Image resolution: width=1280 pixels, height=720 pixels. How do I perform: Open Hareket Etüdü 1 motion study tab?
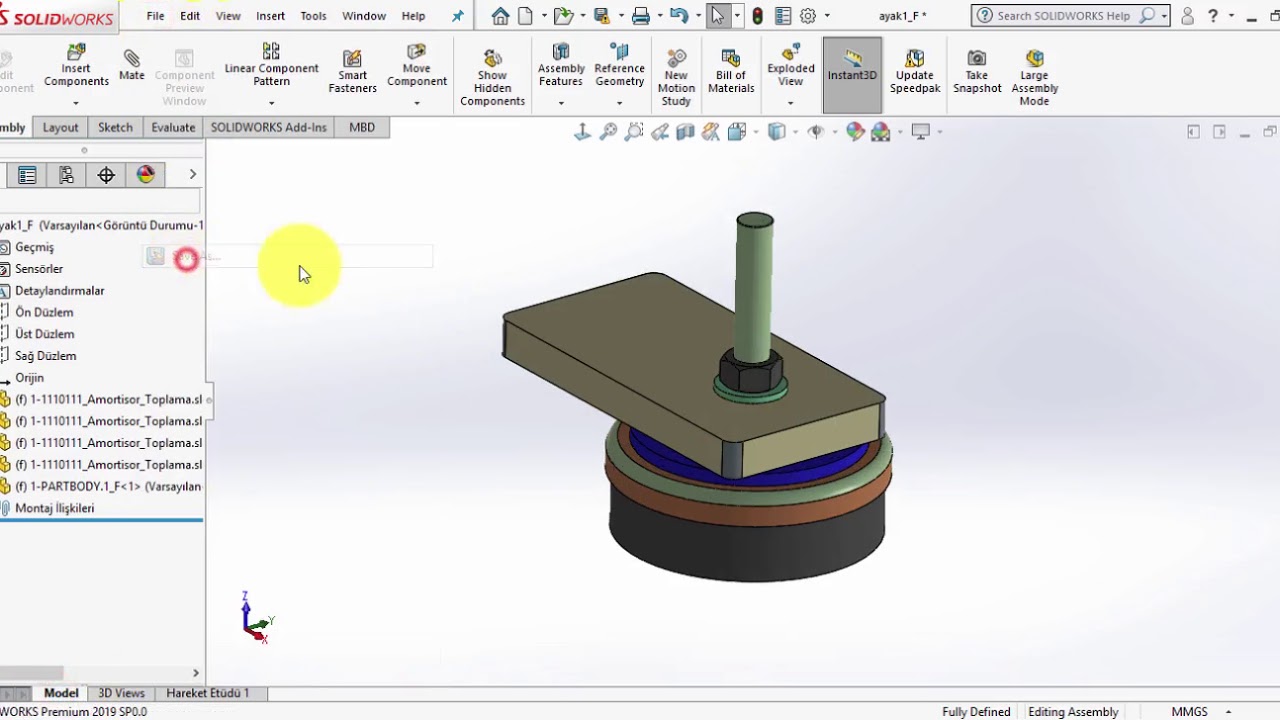(207, 693)
